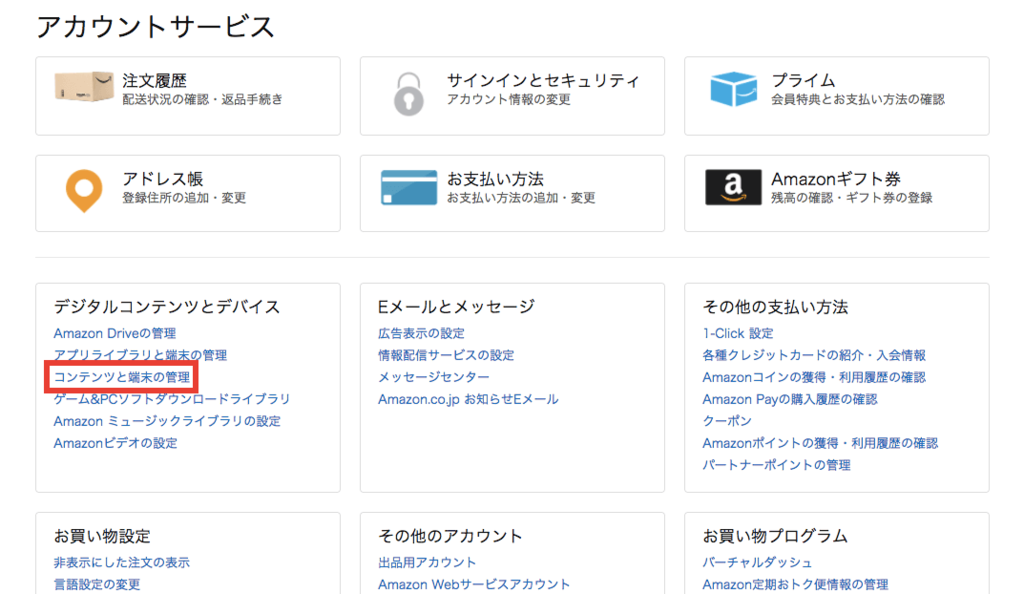The image size is (1024, 594).
Task: Open Amazonコインの獲得・利用履歴の確認
Action: [814, 377]
